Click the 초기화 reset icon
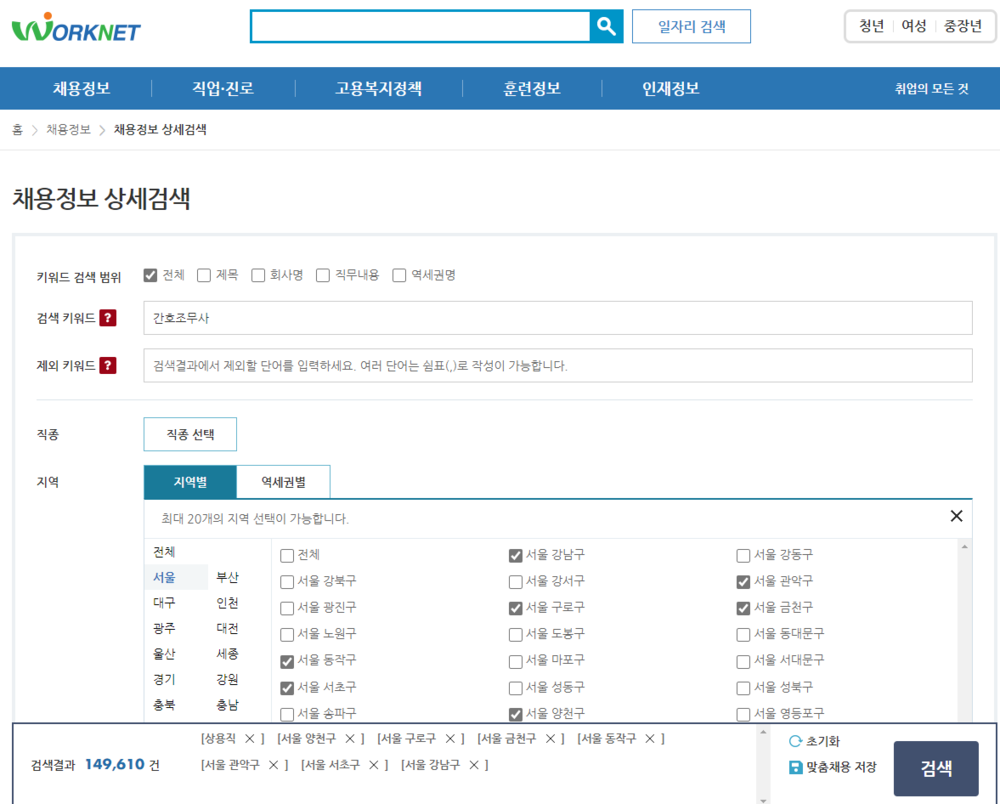The image size is (1000, 804). 795,741
